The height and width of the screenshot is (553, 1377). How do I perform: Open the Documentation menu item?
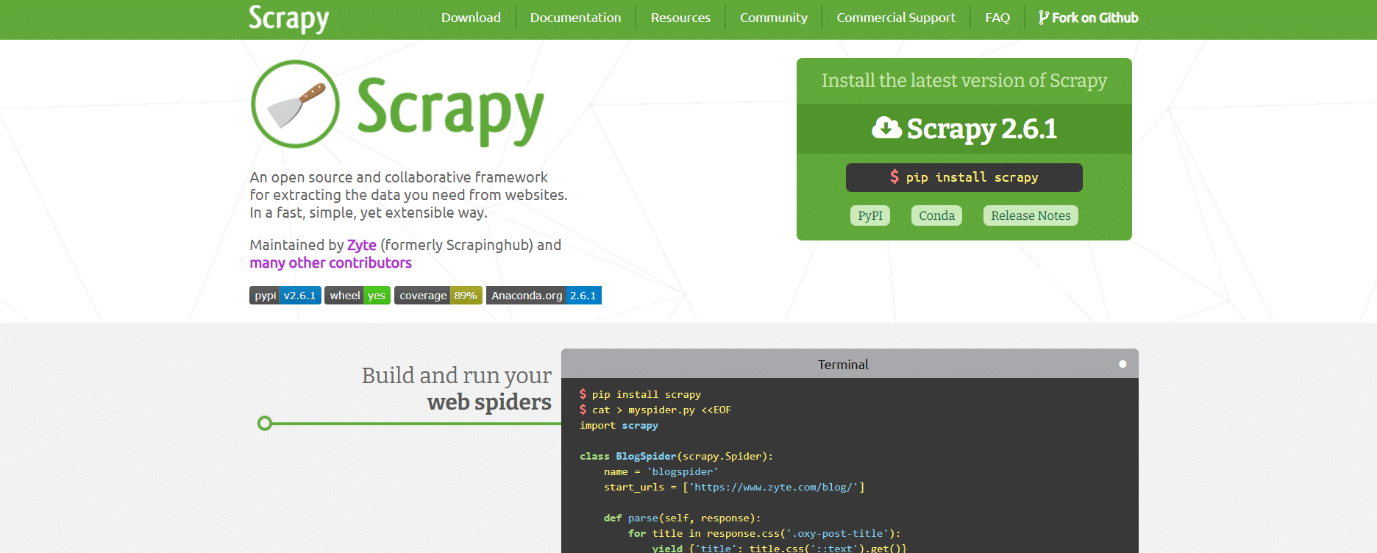(x=576, y=18)
